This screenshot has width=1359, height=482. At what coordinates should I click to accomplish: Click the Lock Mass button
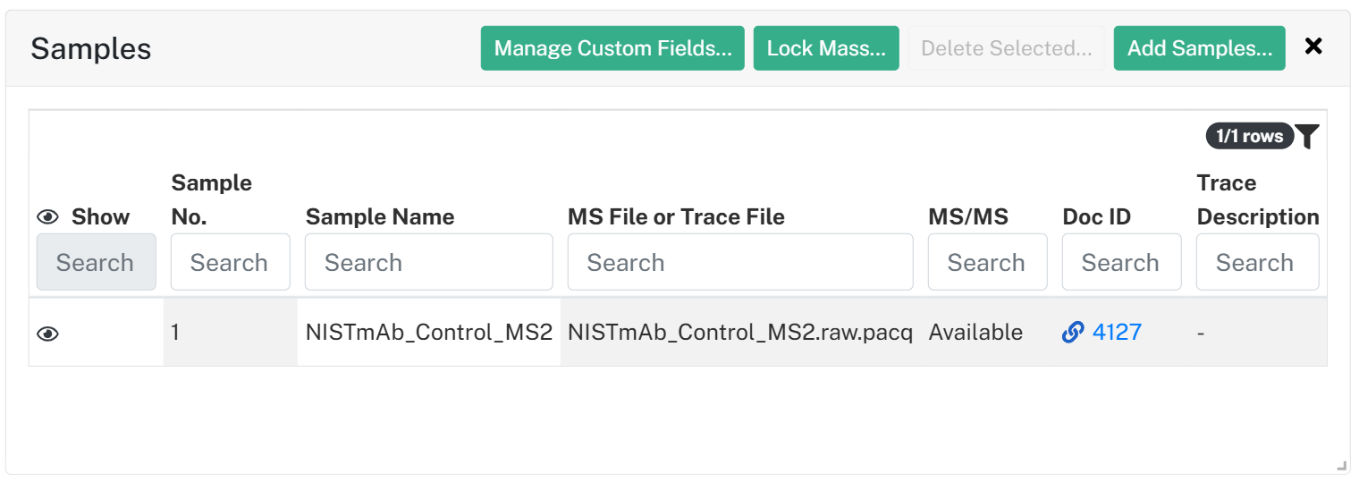coord(826,48)
